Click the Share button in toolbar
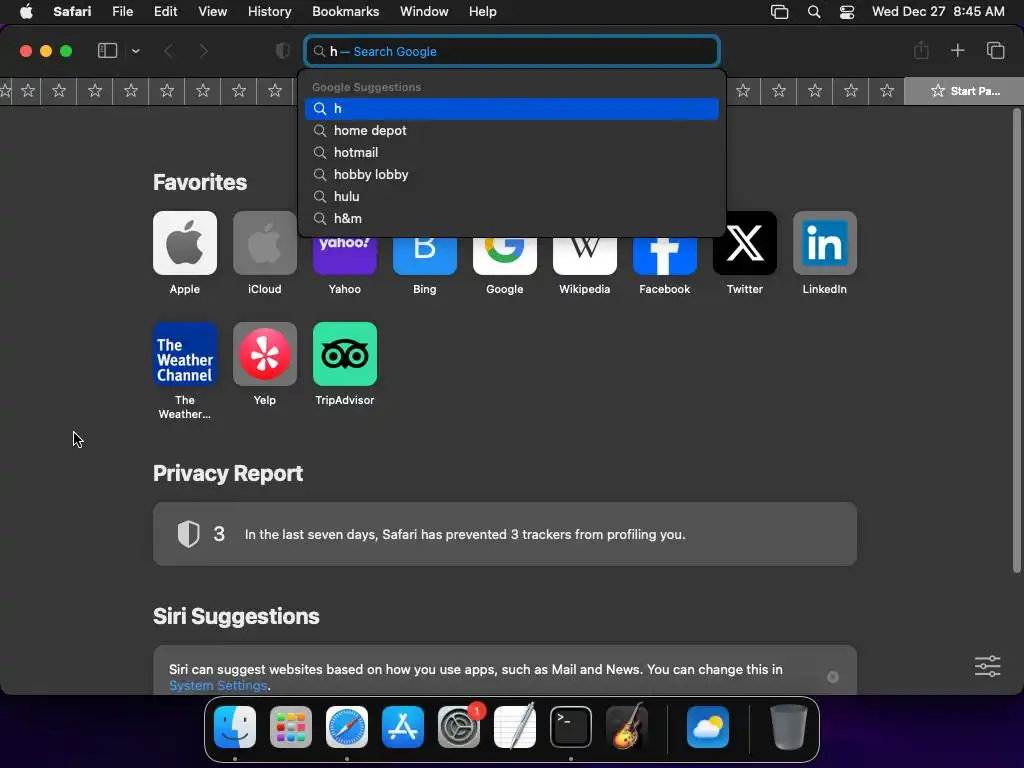 (921, 50)
